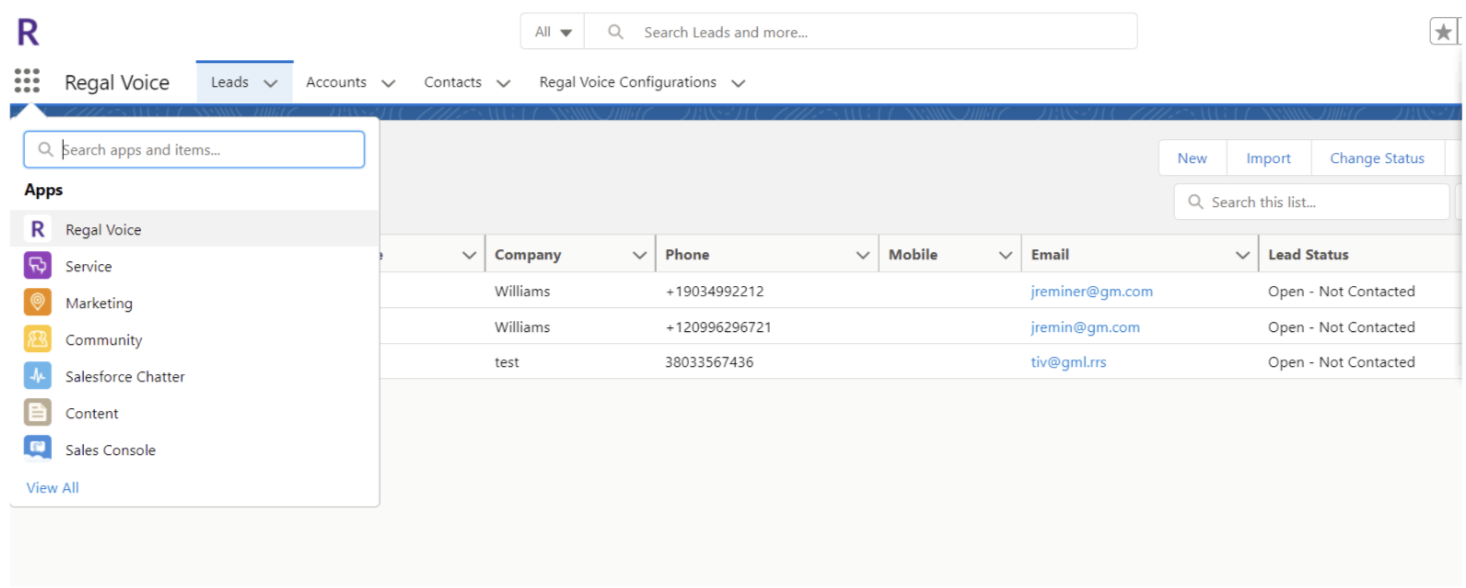Select Salesforce Chatter in Apps list
This screenshot has height=588, width=1466.
(195, 376)
